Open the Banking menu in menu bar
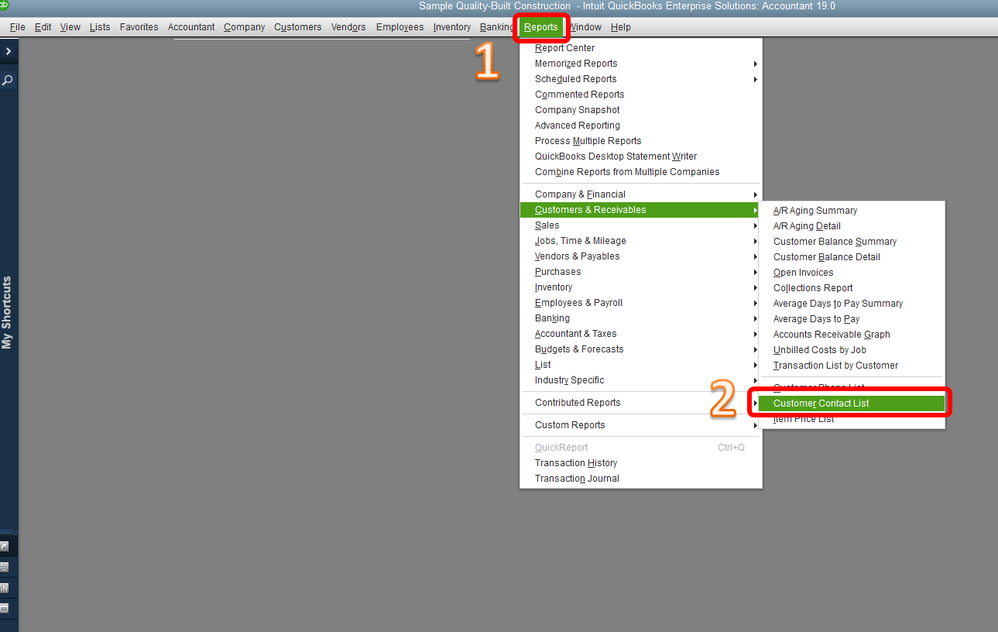The height and width of the screenshot is (632, 998). click(496, 27)
